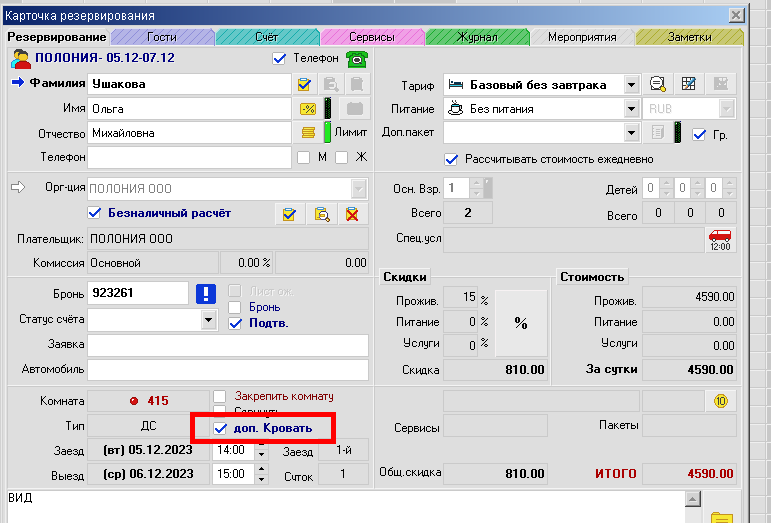Image resolution: width=771 pixels, height=523 pixels.
Task: Click the red X organization remove icon
Action: click(351, 213)
